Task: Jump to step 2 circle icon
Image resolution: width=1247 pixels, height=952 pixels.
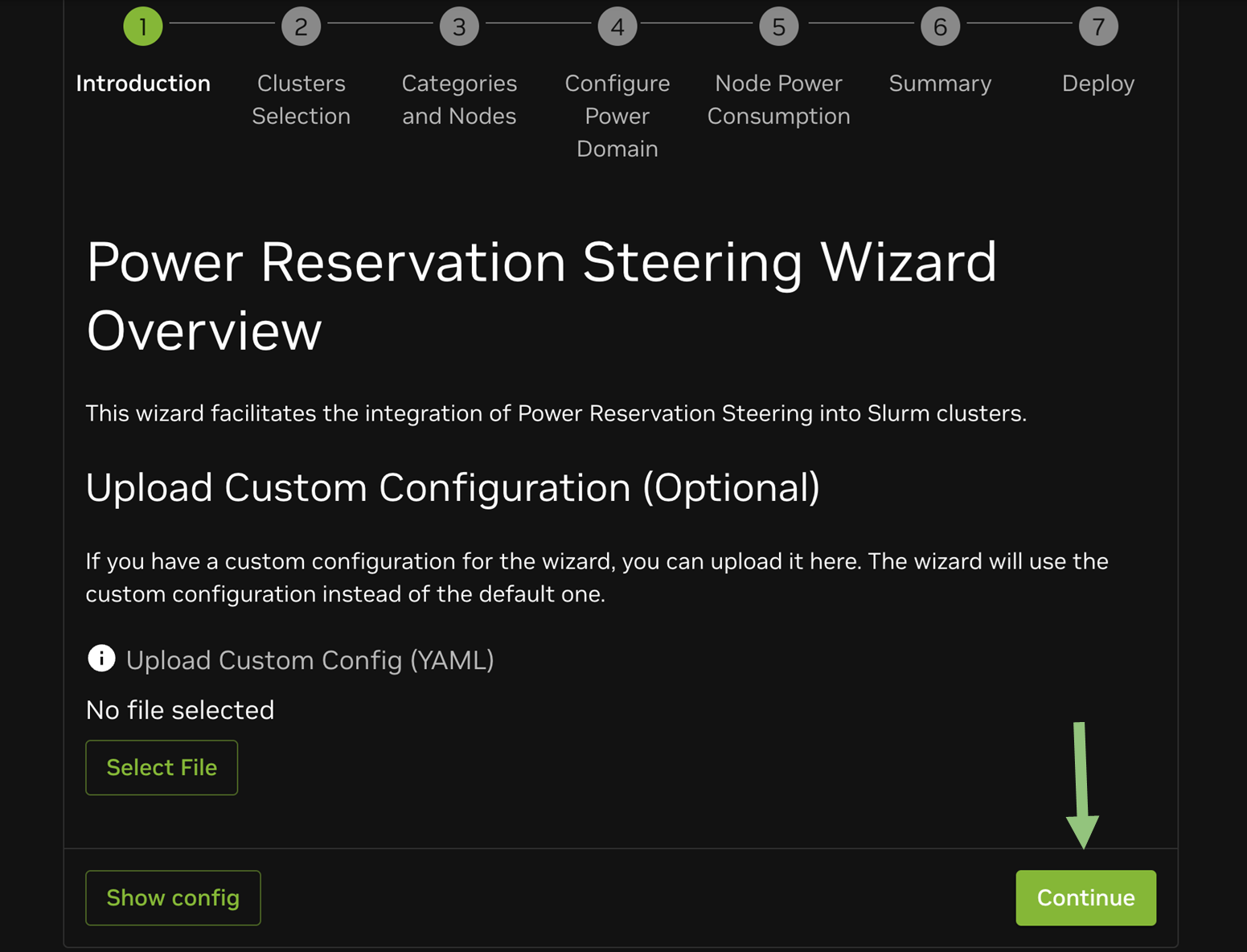Action: point(301,27)
